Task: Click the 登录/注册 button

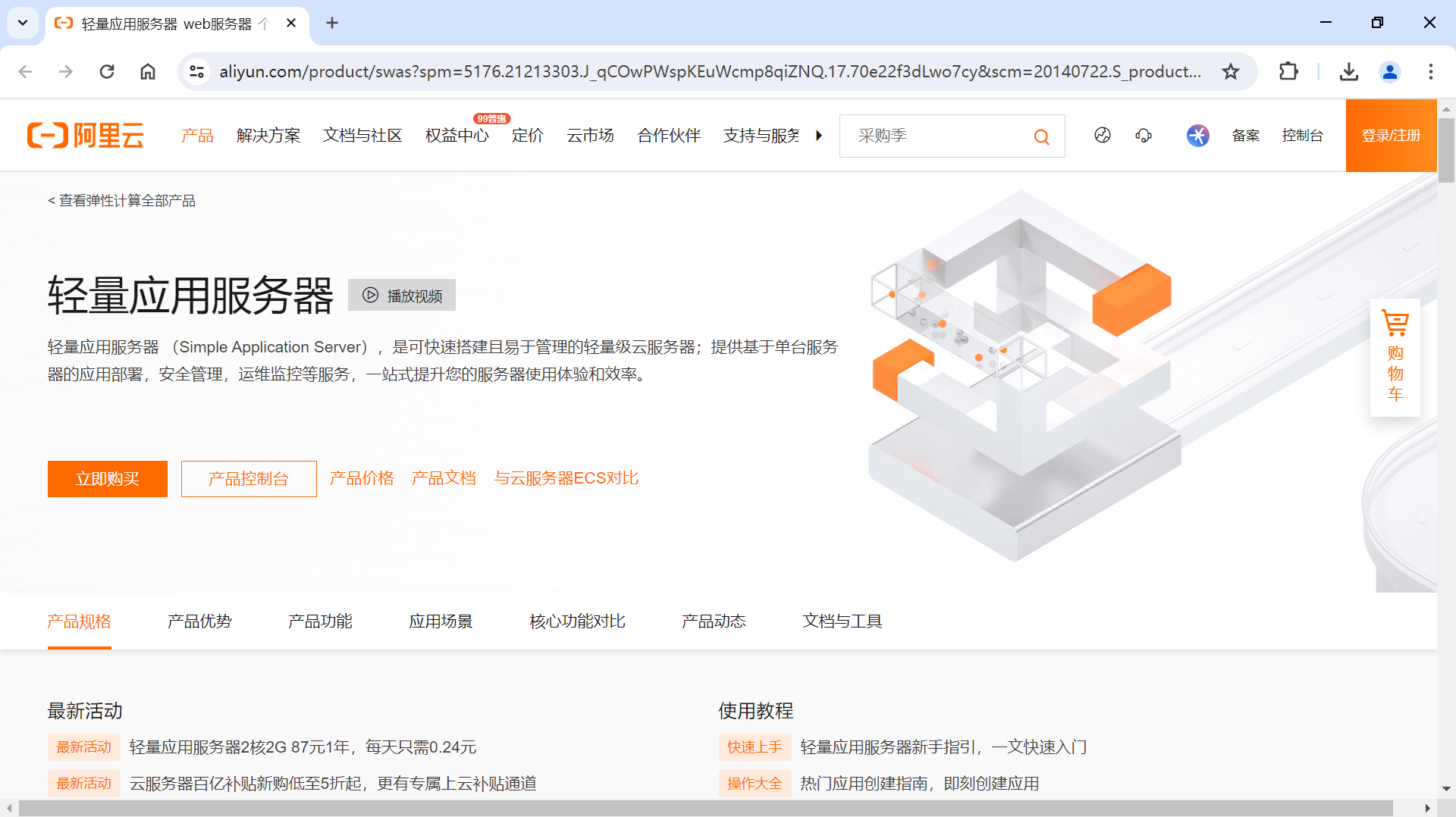Action: click(1392, 136)
